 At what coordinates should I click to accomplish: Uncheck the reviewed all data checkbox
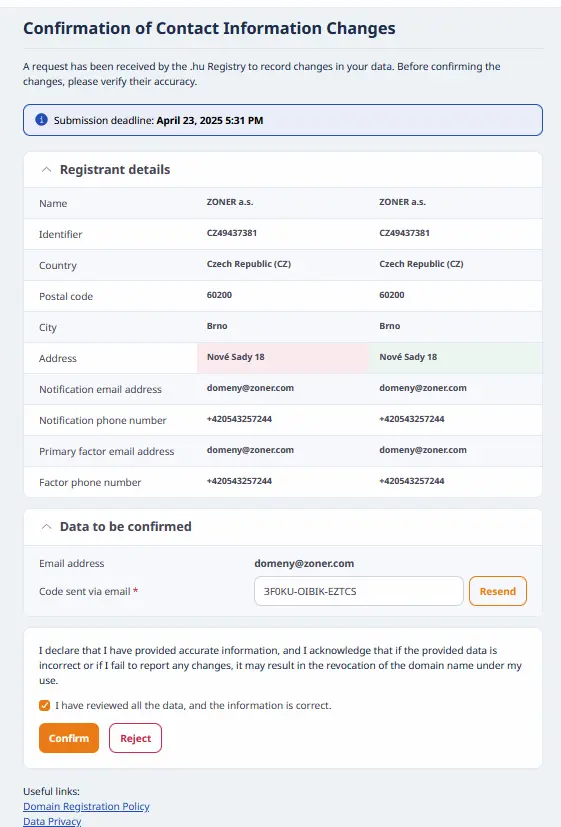click(45, 705)
